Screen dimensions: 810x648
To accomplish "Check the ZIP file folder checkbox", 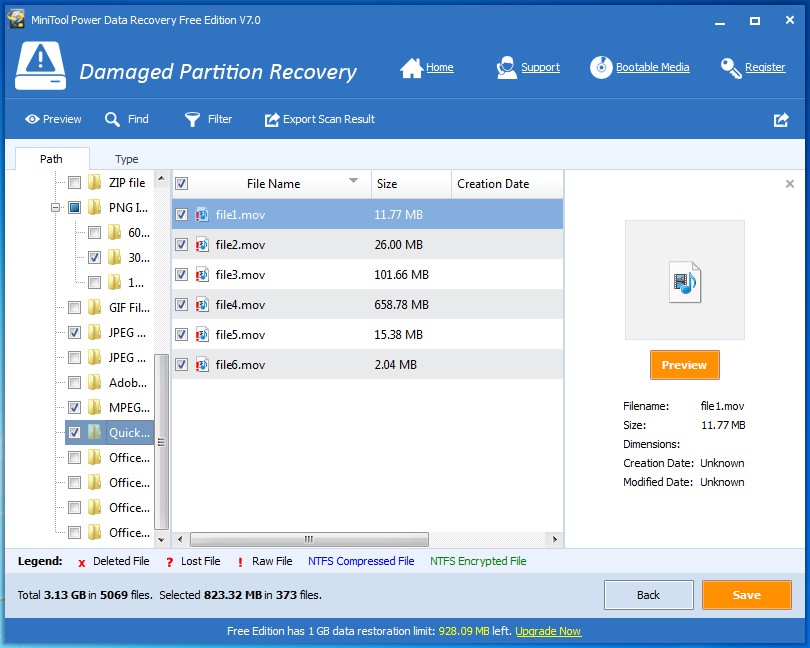I will click(x=74, y=182).
